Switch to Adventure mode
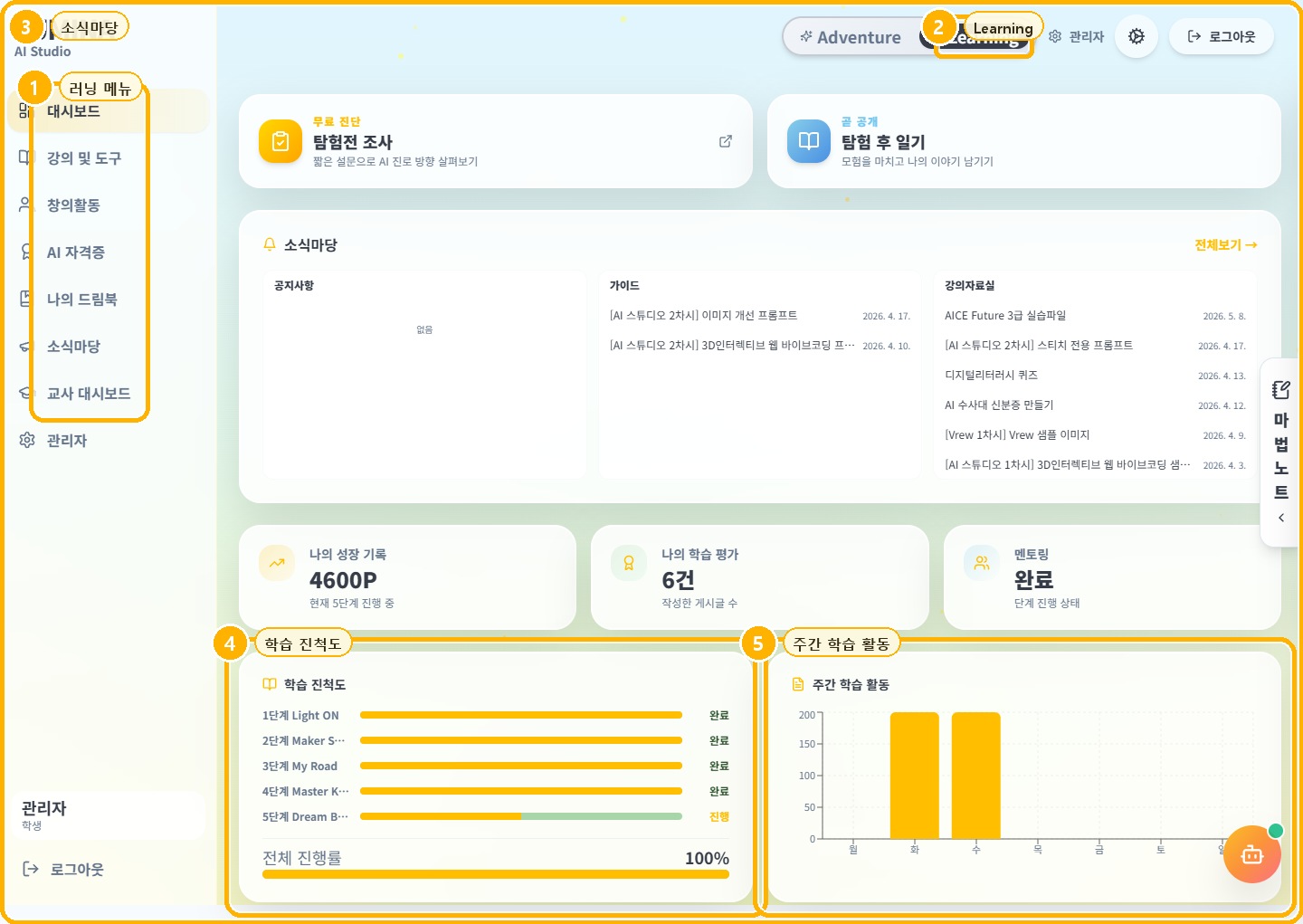Image resolution: width=1303 pixels, height=924 pixels. tap(851, 37)
